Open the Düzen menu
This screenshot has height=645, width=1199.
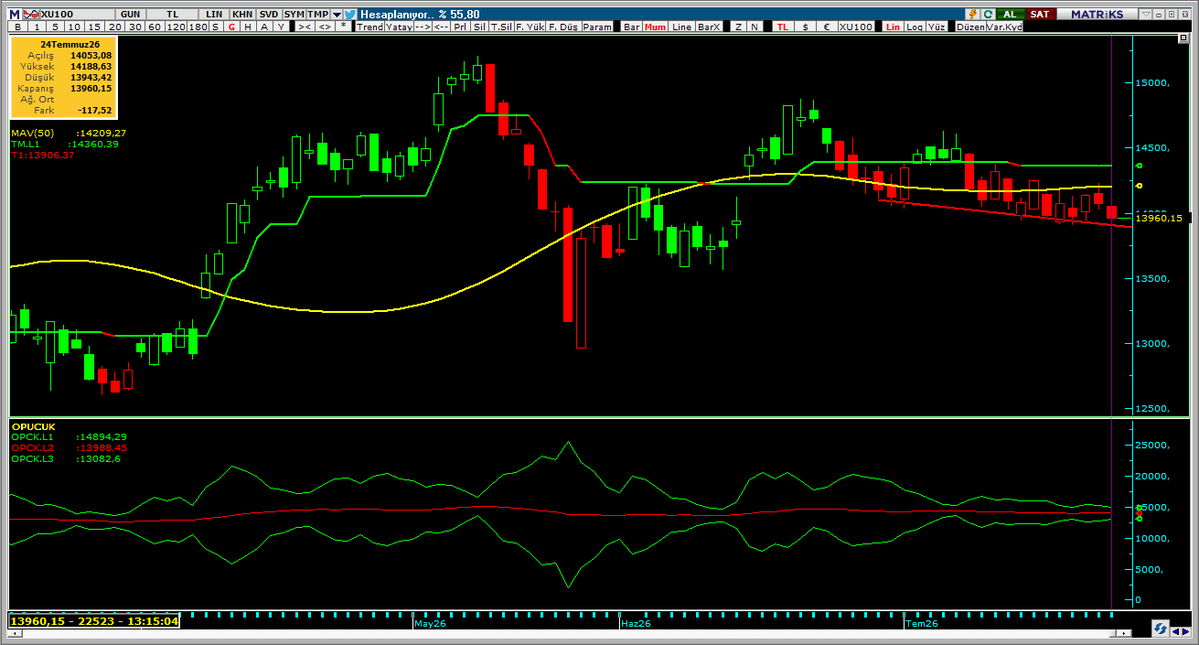pos(970,27)
